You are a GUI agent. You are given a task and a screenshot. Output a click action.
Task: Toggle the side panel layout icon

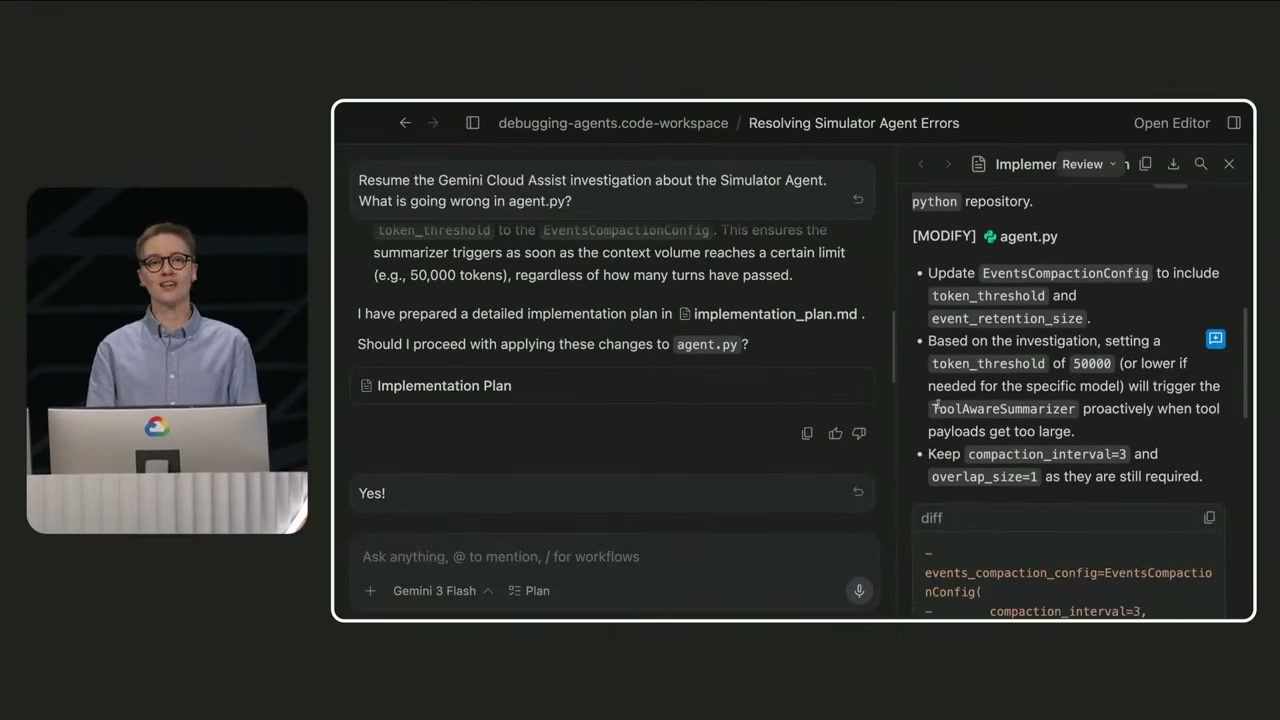point(473,122)
